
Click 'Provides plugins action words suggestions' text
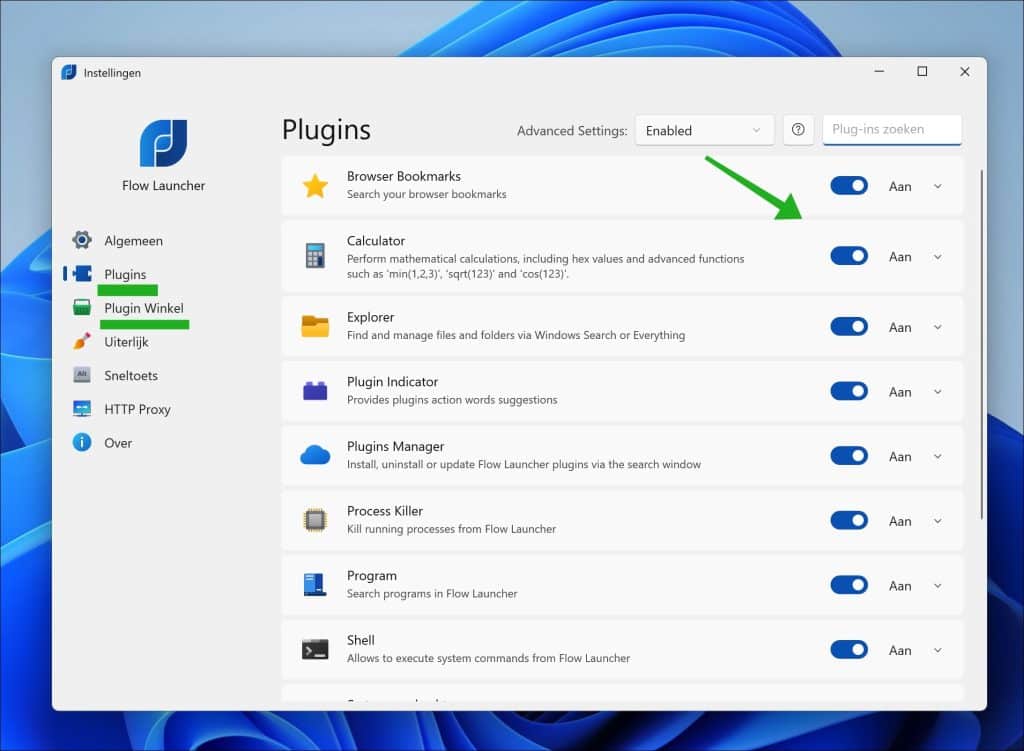(x=452, y=400)
